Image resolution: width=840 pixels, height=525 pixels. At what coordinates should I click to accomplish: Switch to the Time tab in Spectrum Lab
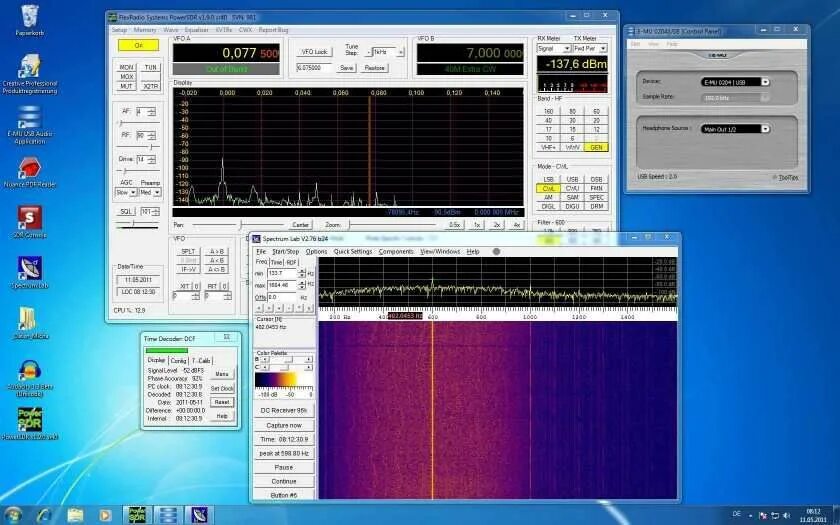(x=276, y=262)
